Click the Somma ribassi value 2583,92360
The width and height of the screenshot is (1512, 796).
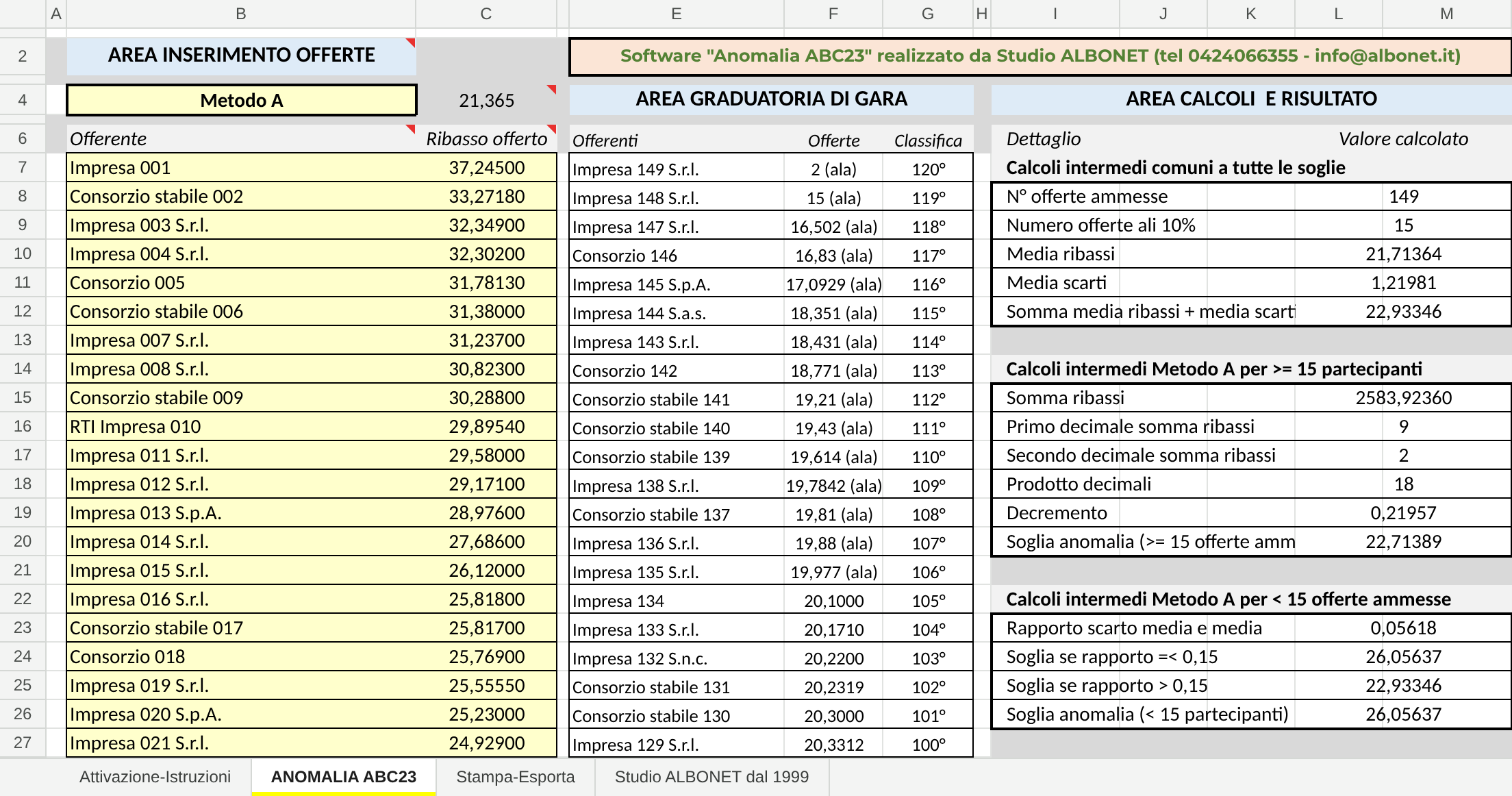(1403, 397)
